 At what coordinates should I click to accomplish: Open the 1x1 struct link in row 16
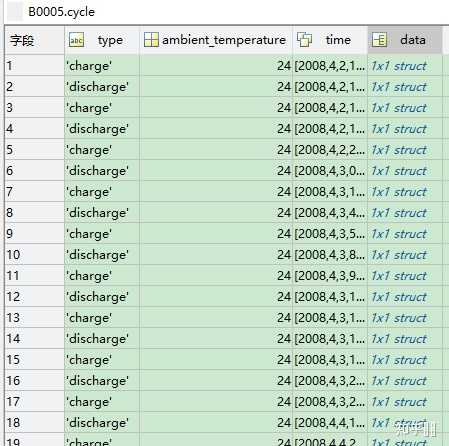[x=399, y=381]
